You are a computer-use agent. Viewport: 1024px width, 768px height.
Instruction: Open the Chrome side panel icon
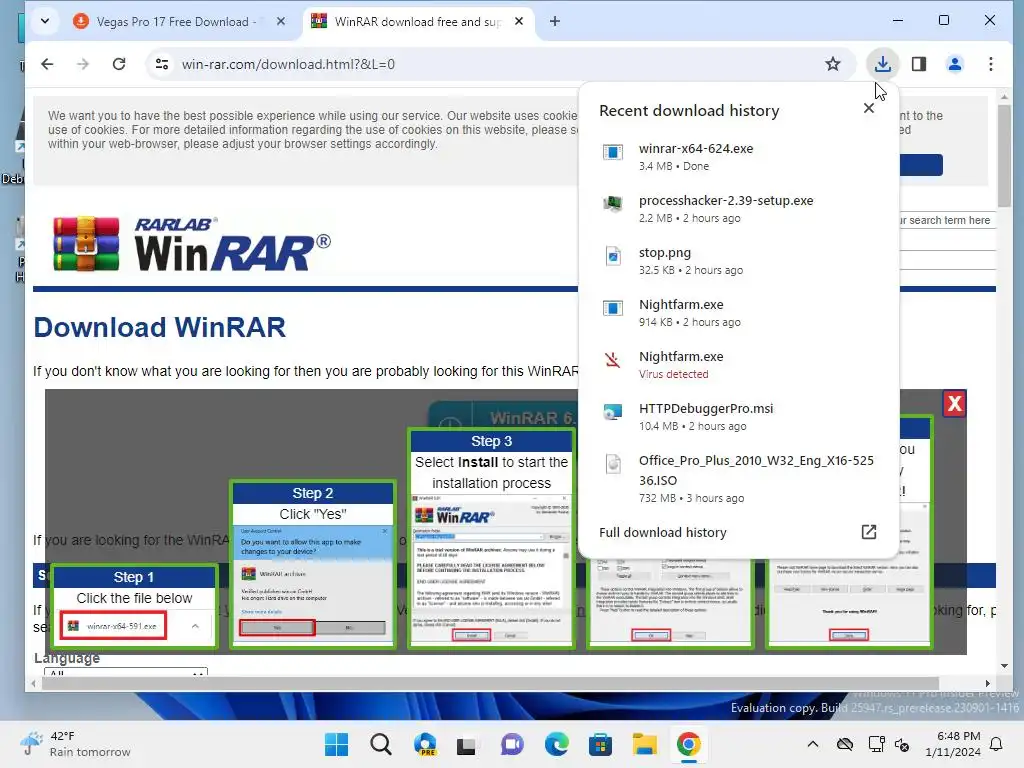[919, 64]
